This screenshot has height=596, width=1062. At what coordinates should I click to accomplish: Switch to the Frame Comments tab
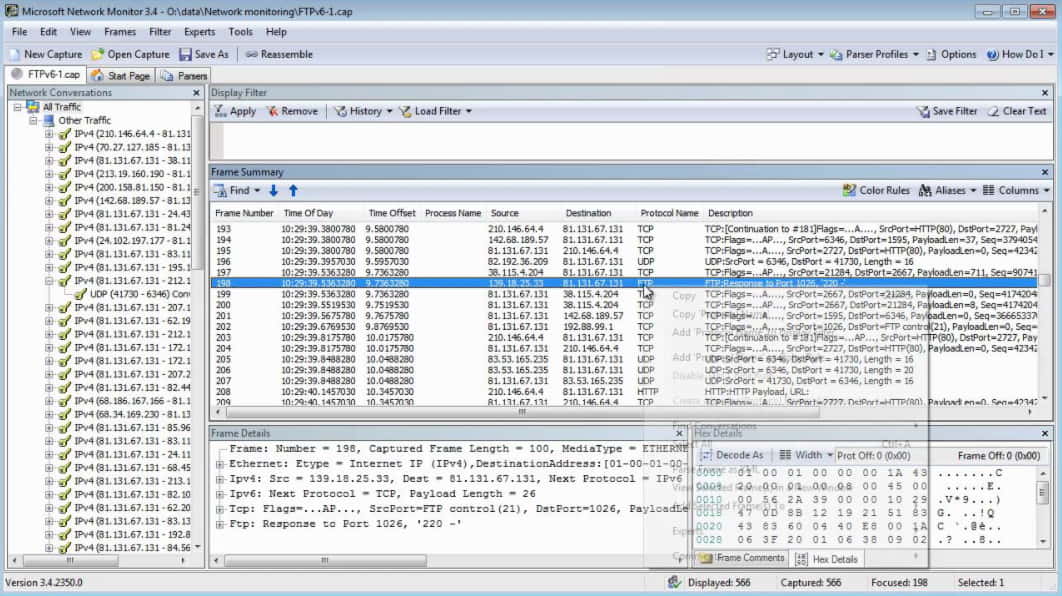pos(742,559)
